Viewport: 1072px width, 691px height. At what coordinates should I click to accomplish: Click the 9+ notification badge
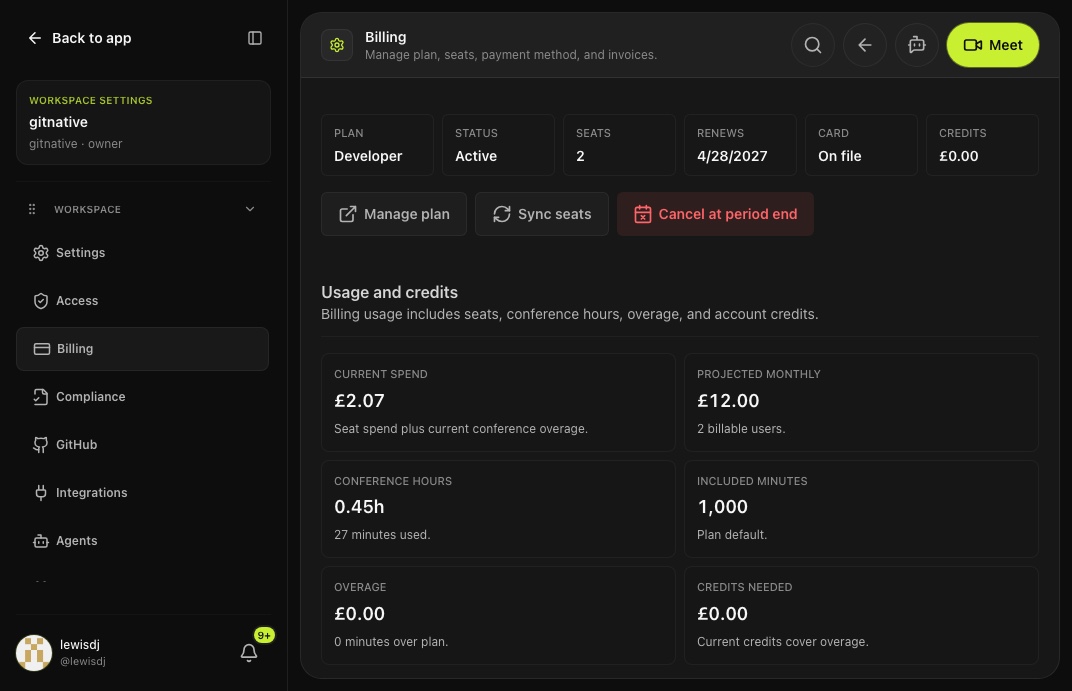264,636
